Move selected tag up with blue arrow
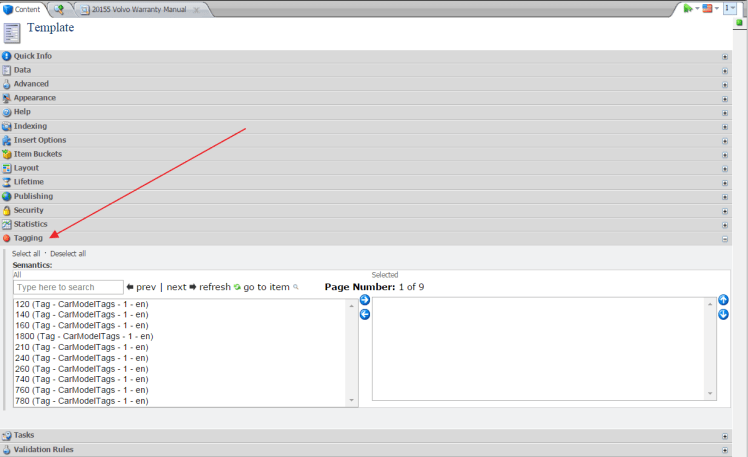This screenshot has width=748, height=457. point(723,300)
